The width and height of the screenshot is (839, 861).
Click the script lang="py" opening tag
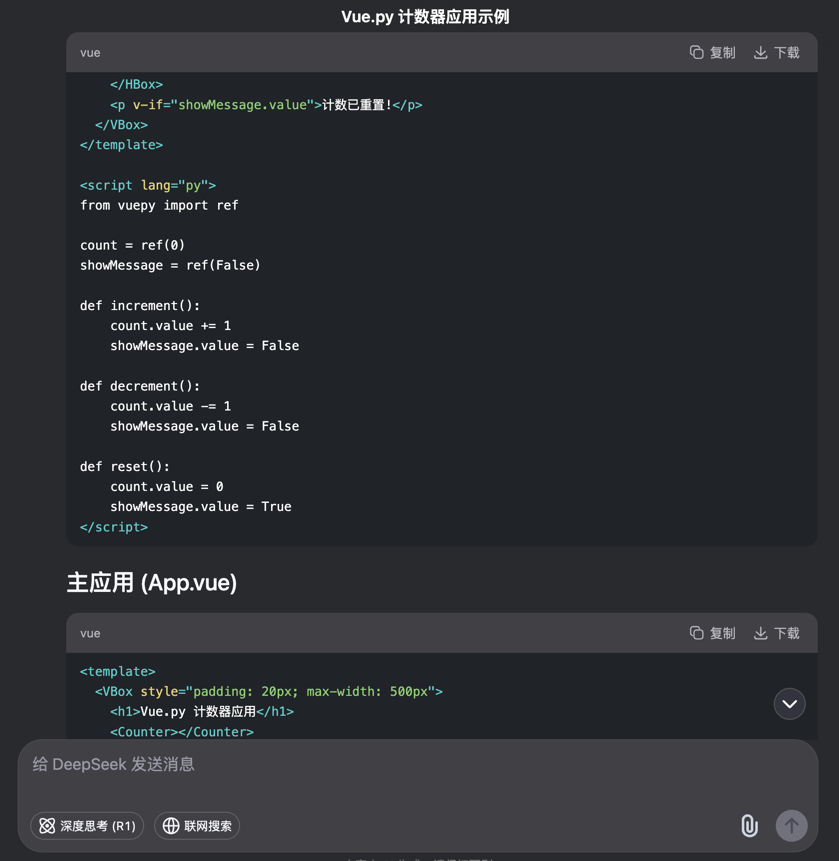148,185
